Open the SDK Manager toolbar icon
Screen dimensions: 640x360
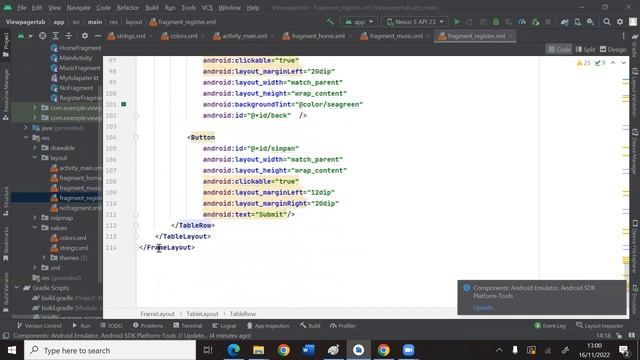point(590,22)
